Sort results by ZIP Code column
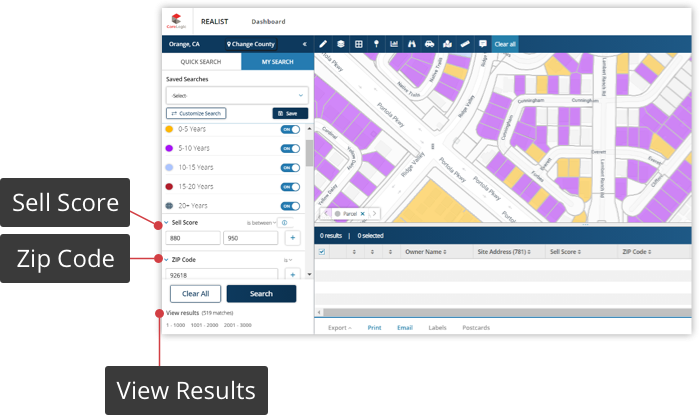This screenshot has width=700, height=415. click(637, 252)
